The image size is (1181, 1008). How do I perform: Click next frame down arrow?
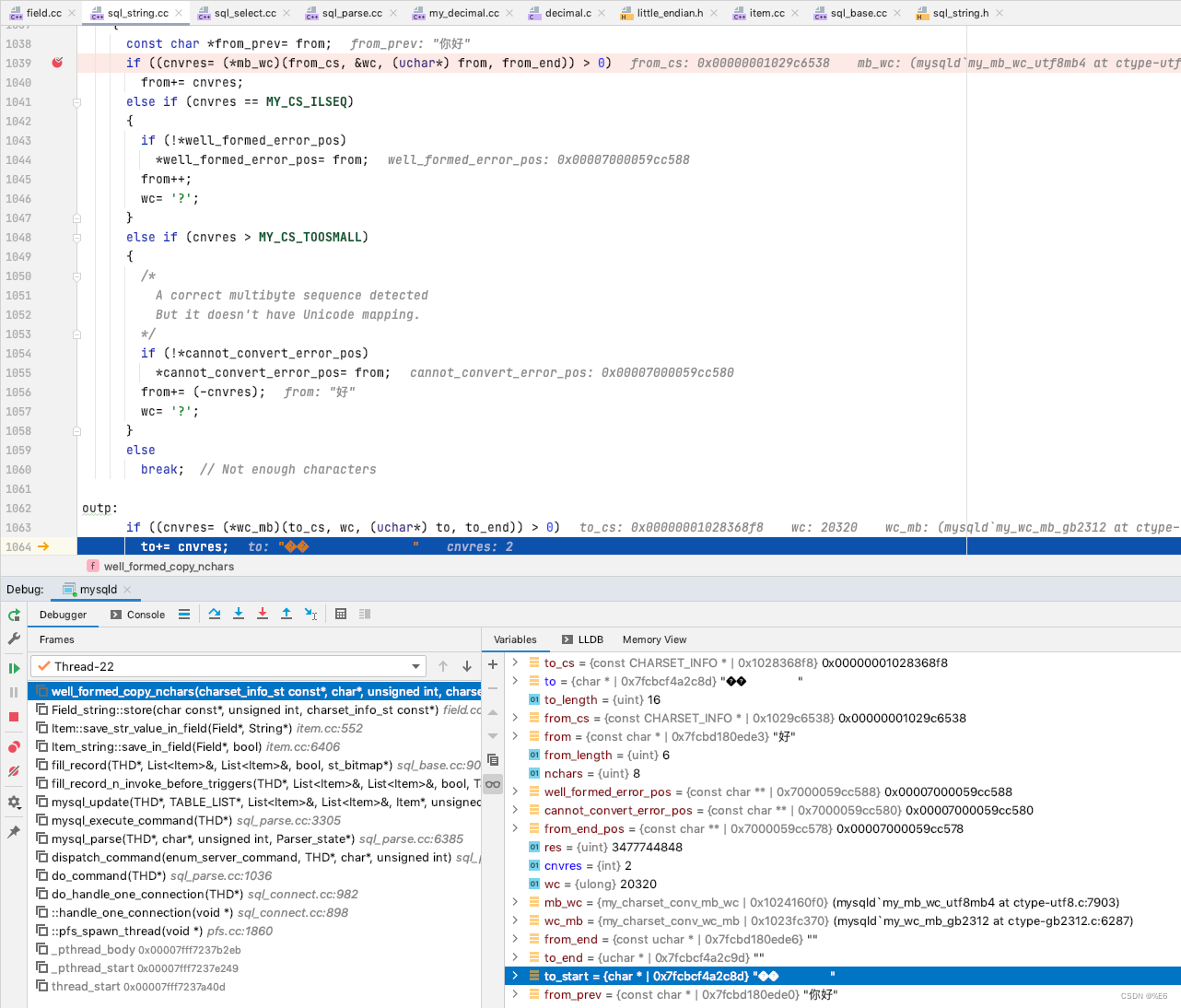pyautogui.click(x=467, y=666)
